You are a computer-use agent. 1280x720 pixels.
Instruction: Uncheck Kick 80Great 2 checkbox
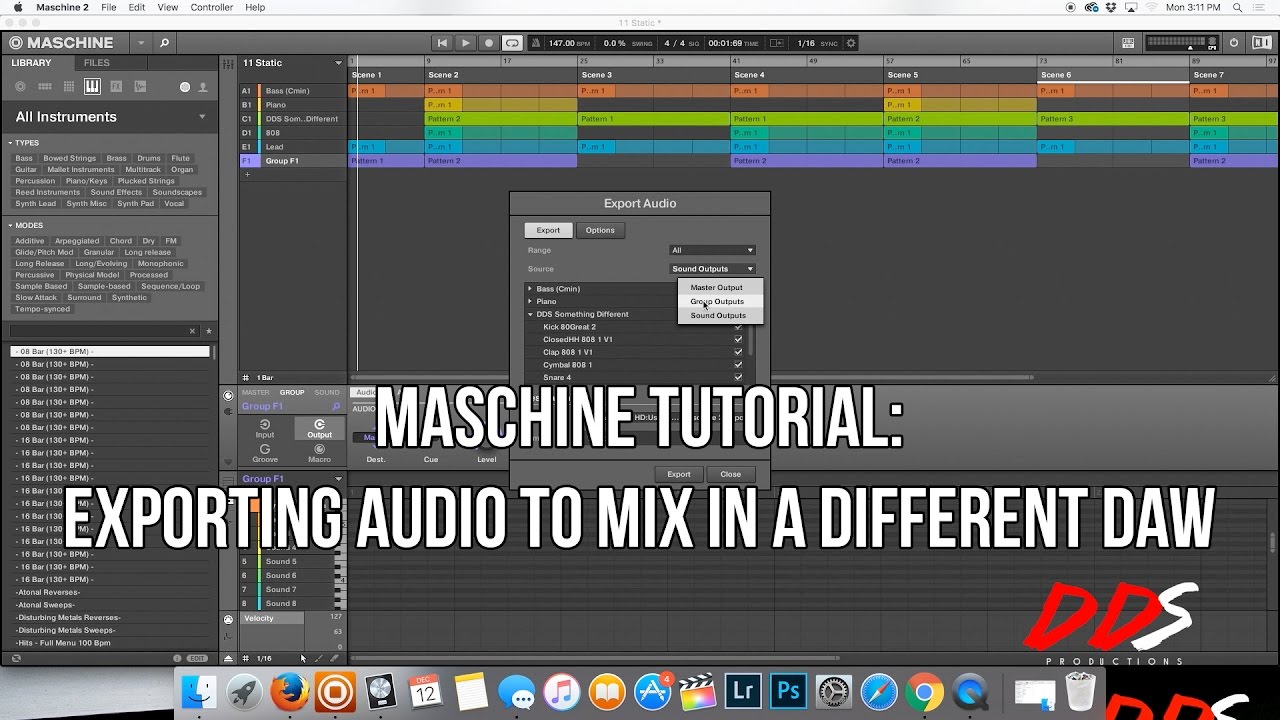(x=739, y=327)
